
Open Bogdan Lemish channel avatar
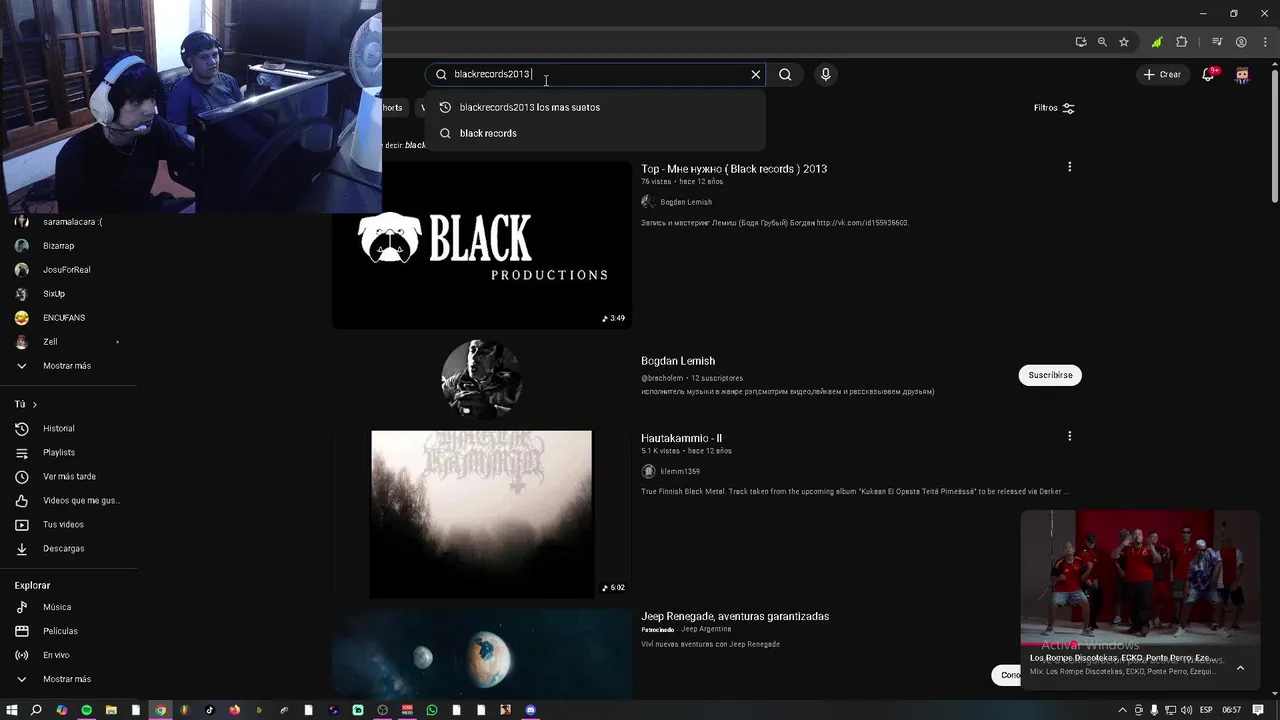point(481,378)
